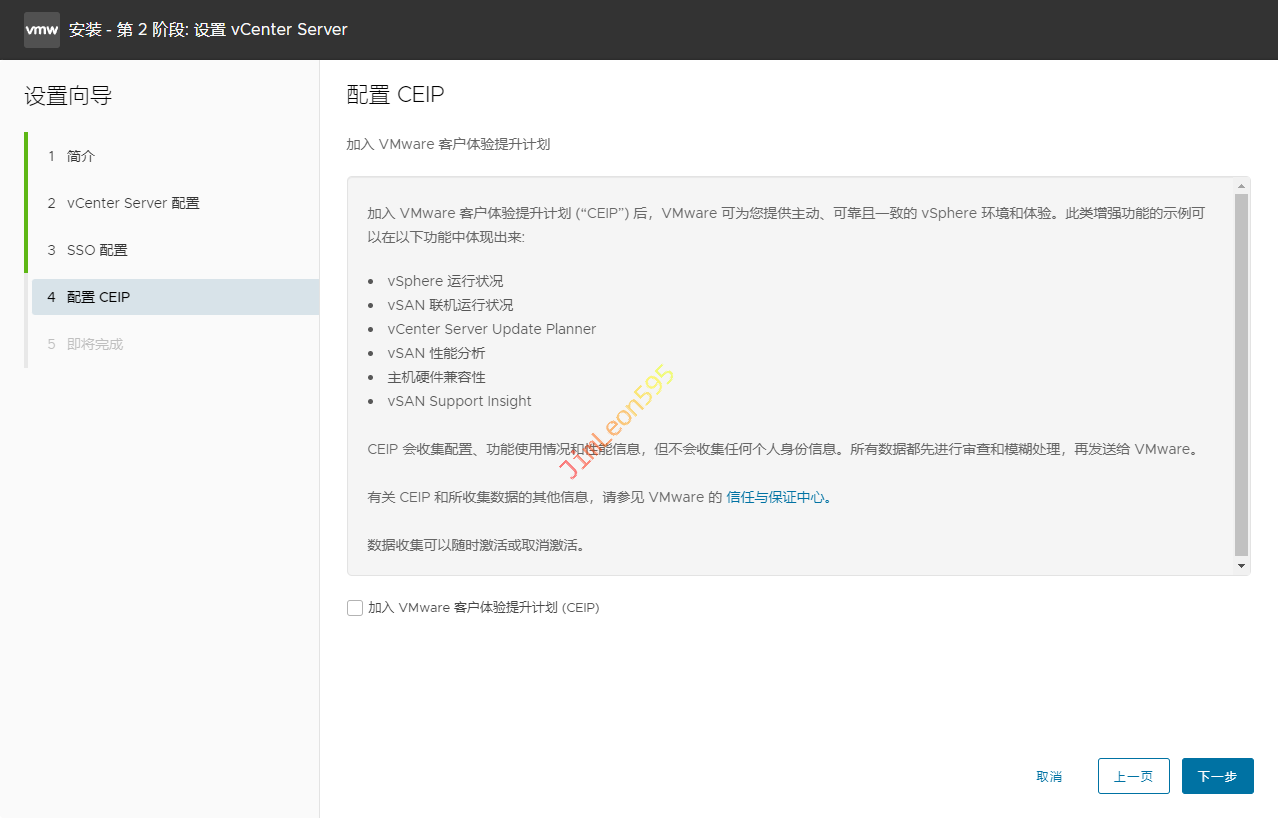This screenshot has width=1278, height=818.
Task: Select the current step 4 配置 CEIP
Action: coord(98,297)
